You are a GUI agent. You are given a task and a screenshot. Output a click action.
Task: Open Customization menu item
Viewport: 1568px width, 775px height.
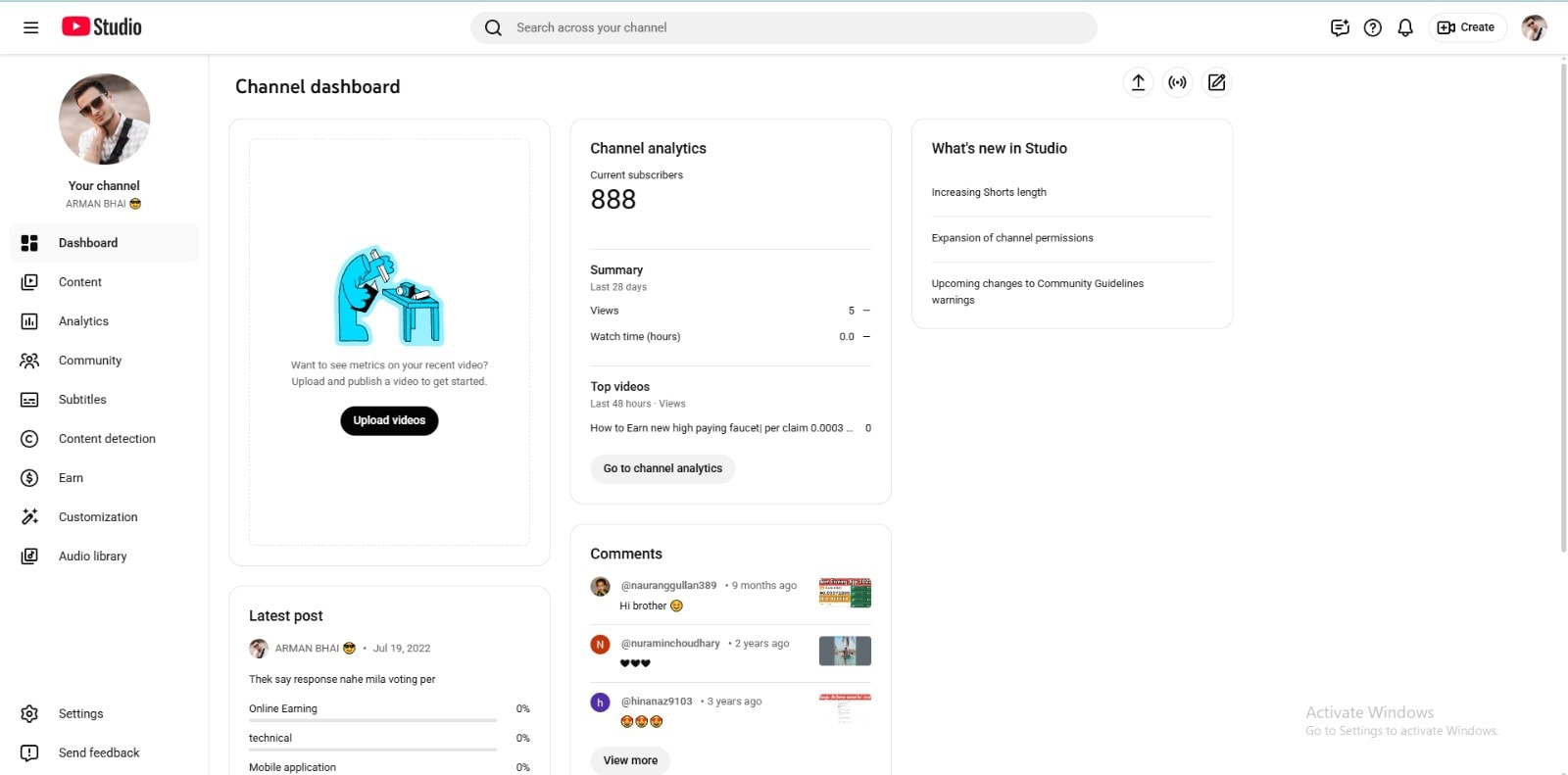(x=104, y=517)
